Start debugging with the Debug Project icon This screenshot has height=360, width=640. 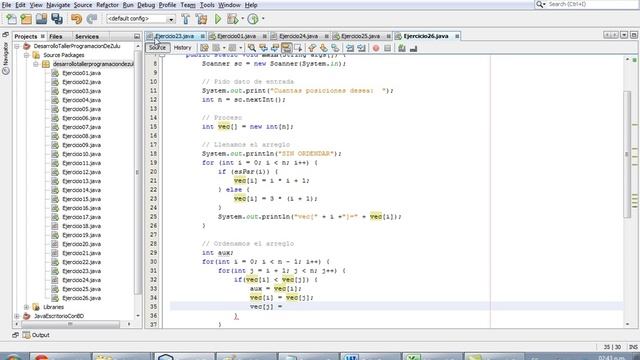tap(233, 19)
